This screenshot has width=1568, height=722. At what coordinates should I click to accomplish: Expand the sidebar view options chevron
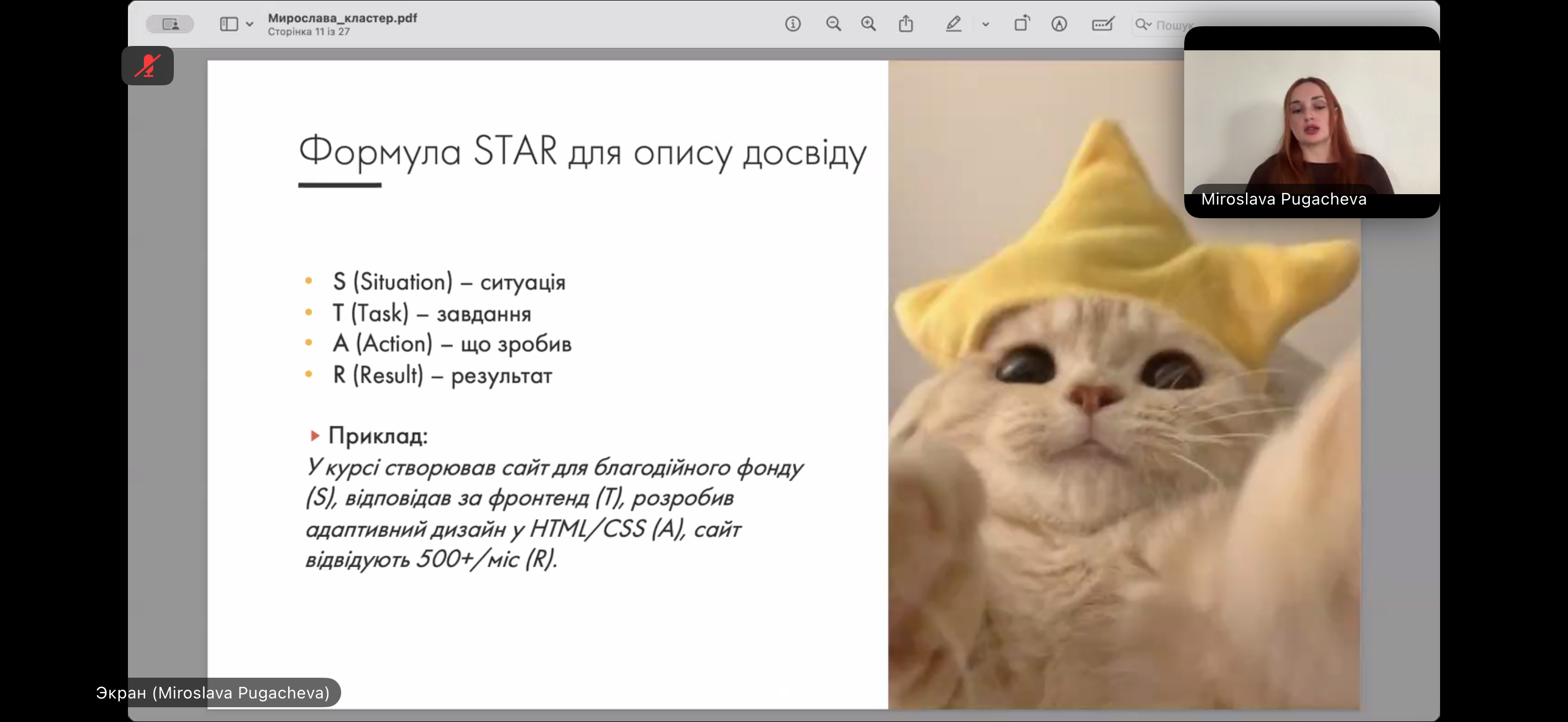click(249, 25)
